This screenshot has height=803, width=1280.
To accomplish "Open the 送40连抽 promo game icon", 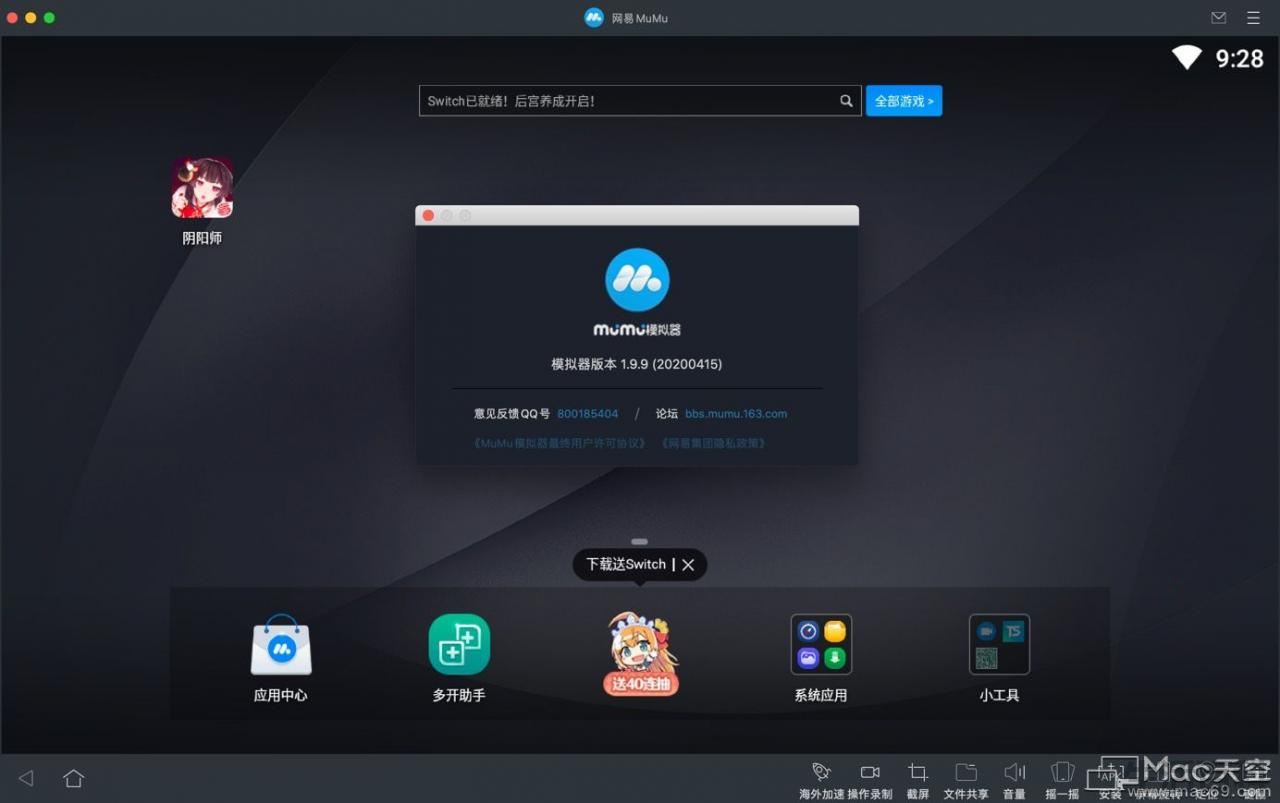I will coord(641,654).
